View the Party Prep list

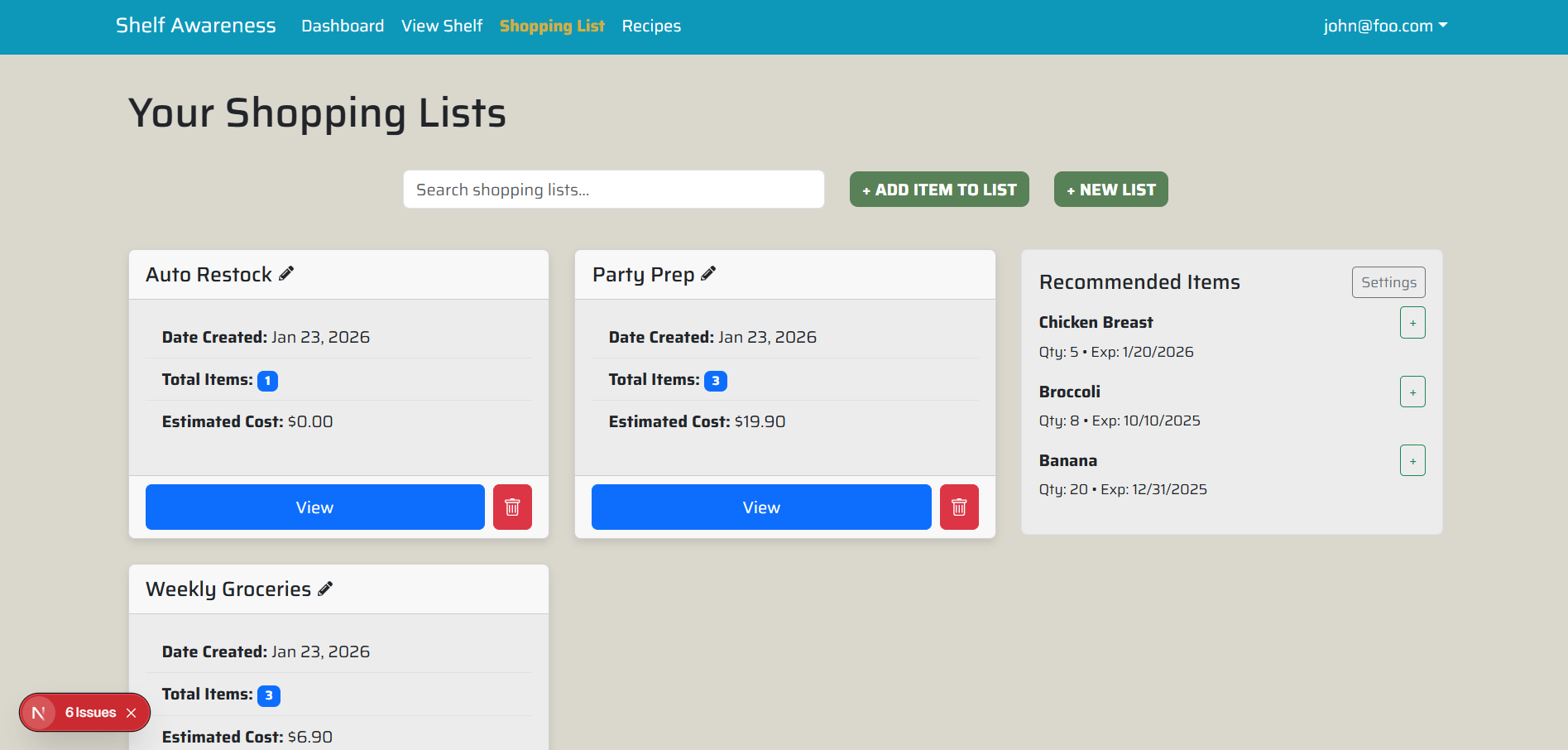point(760,507)
